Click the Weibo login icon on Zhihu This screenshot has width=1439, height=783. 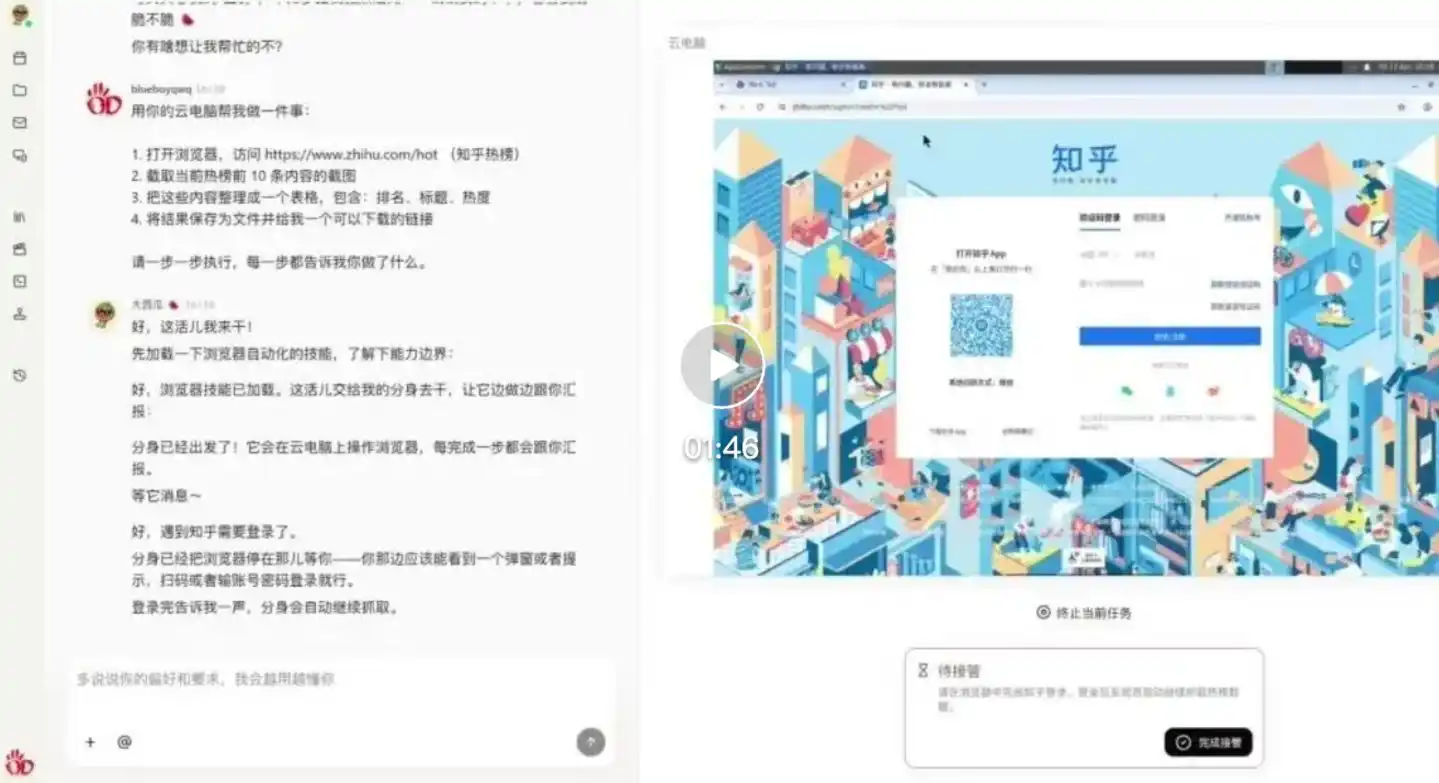[x=1213, y=391]
